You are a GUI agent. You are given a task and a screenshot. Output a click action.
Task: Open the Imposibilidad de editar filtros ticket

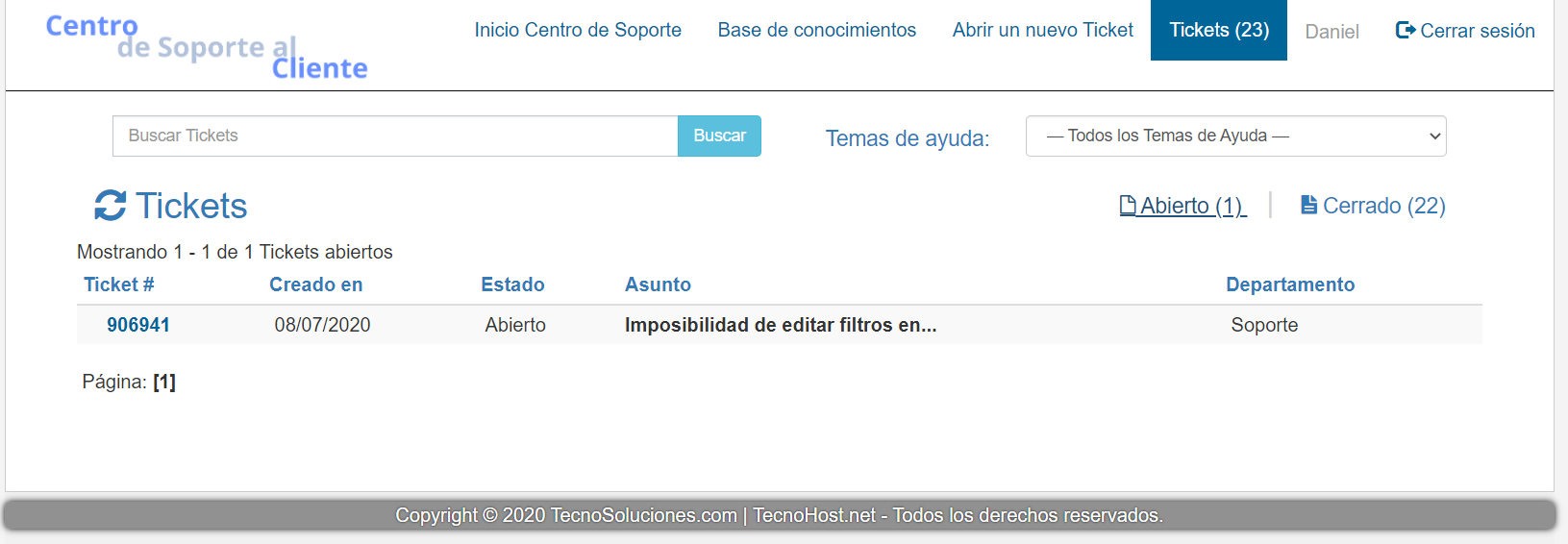click(x=780, y=325)
